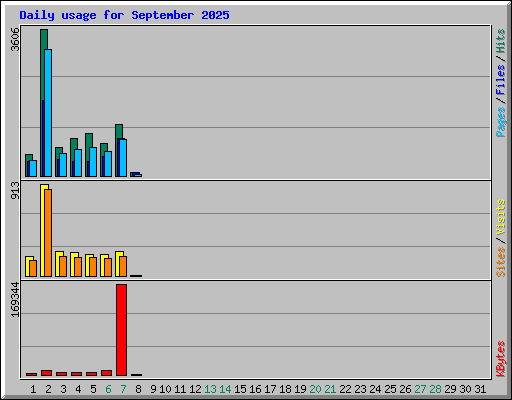Screen dimensions: 512x400
Task: Click the 913 visits axis value
Action: 15,190
